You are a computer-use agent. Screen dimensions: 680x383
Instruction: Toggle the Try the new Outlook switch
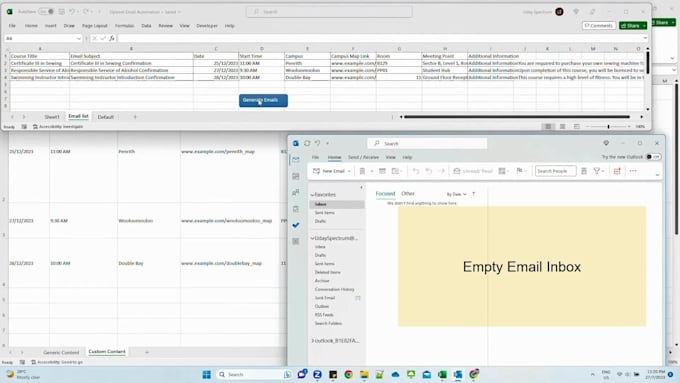point(654,157)
